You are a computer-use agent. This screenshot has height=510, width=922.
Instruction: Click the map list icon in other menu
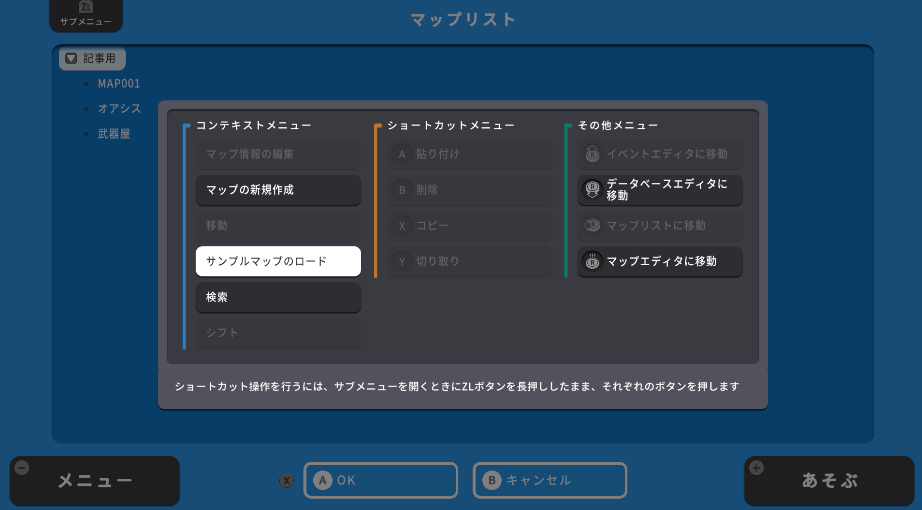coord(592,226)
